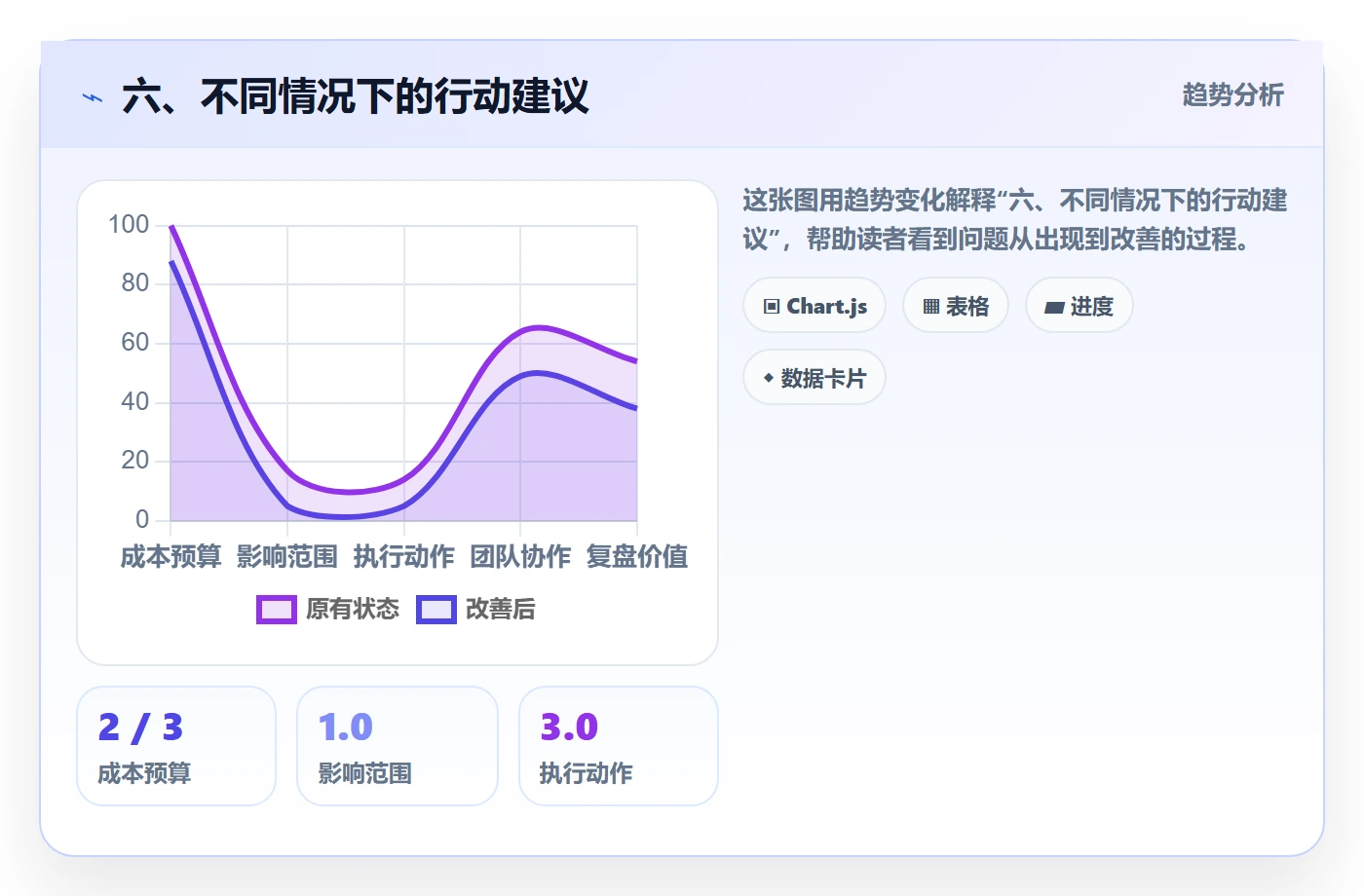Click the grid icon in the 表格 chip
The height and width of the screenshot is (896, 1364).
click(931, 307)
